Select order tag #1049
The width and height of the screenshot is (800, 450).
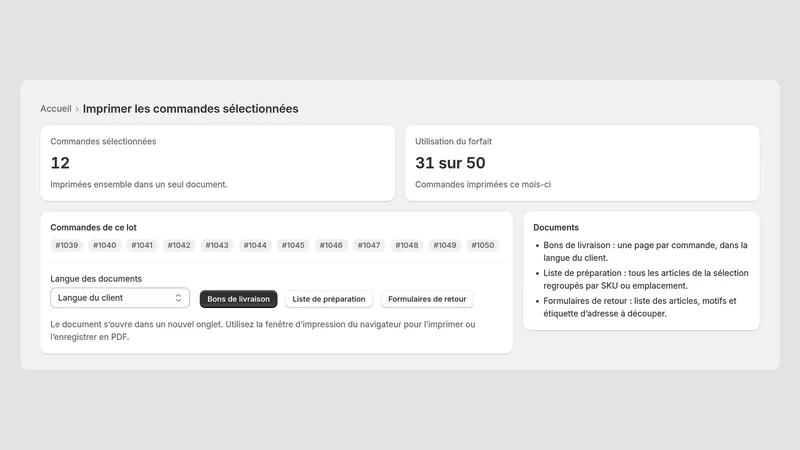(445, 245)
